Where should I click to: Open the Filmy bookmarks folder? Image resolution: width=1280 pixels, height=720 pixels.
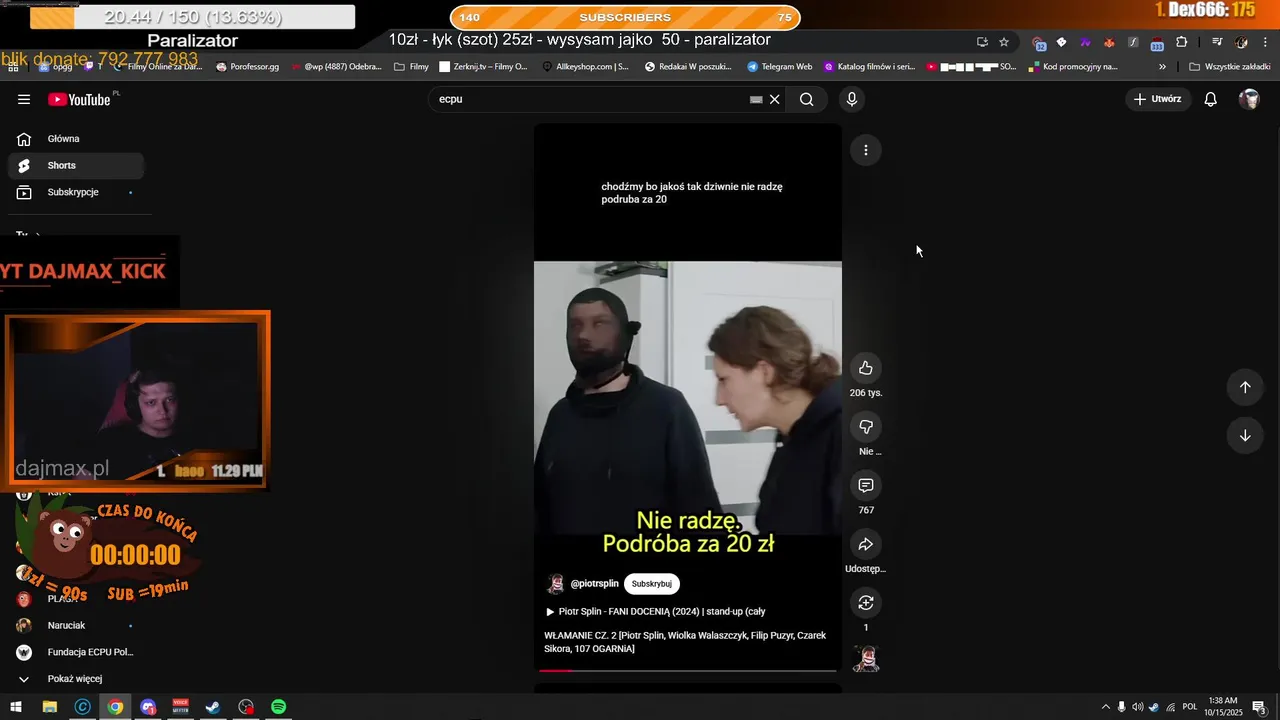tap(411, 67)
